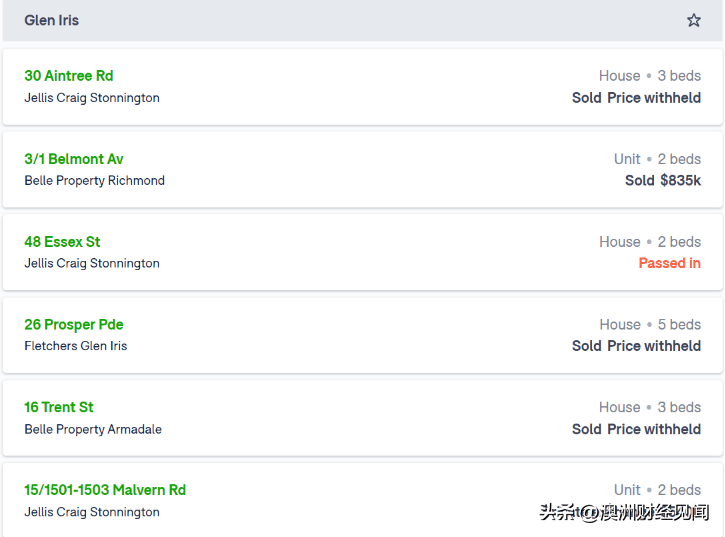725x537 pixels.
Task: Click House 5 beds property details
Action: (650, 325)
